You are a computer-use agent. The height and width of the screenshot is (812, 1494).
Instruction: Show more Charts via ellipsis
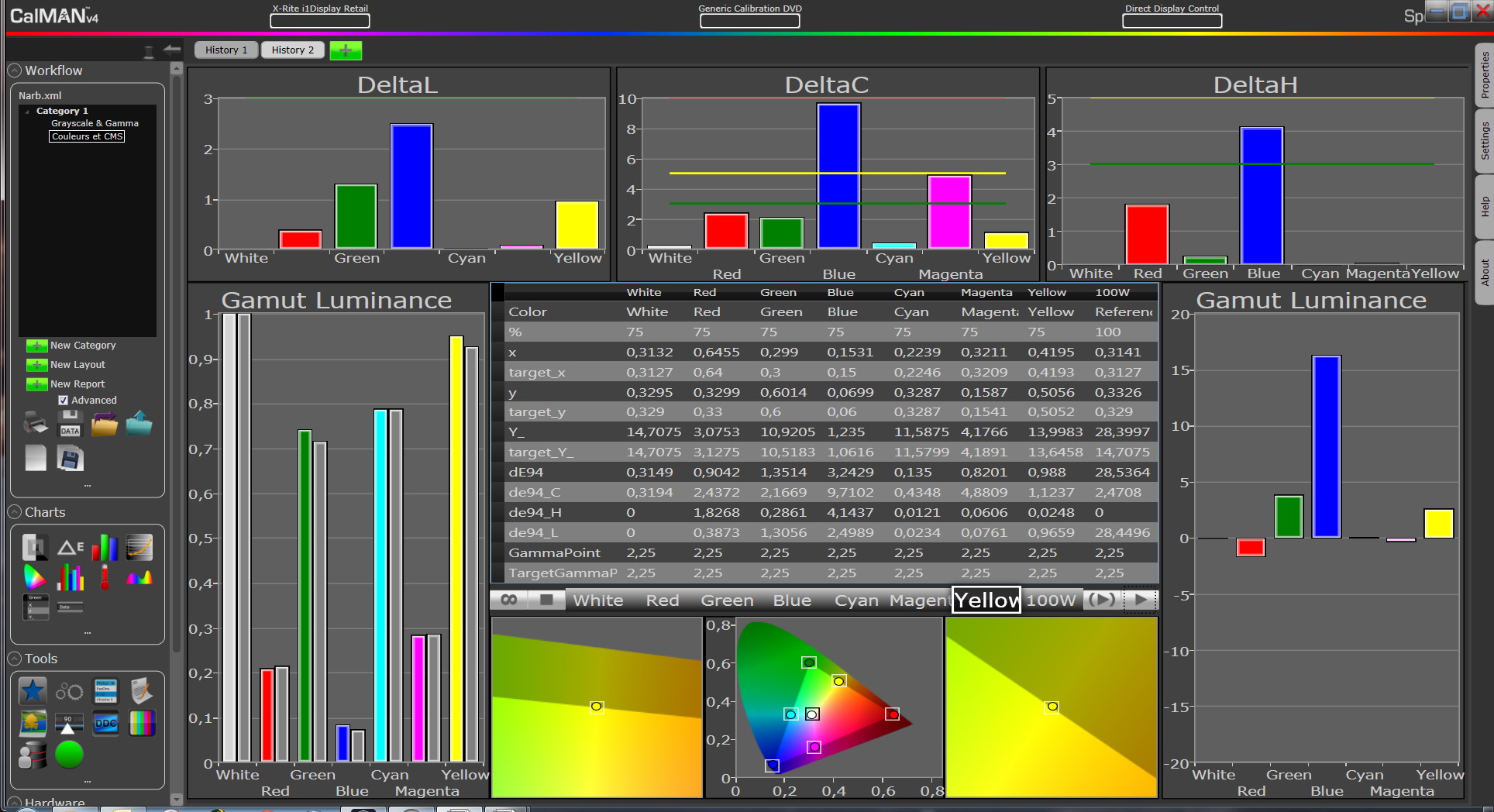[88, 632]
